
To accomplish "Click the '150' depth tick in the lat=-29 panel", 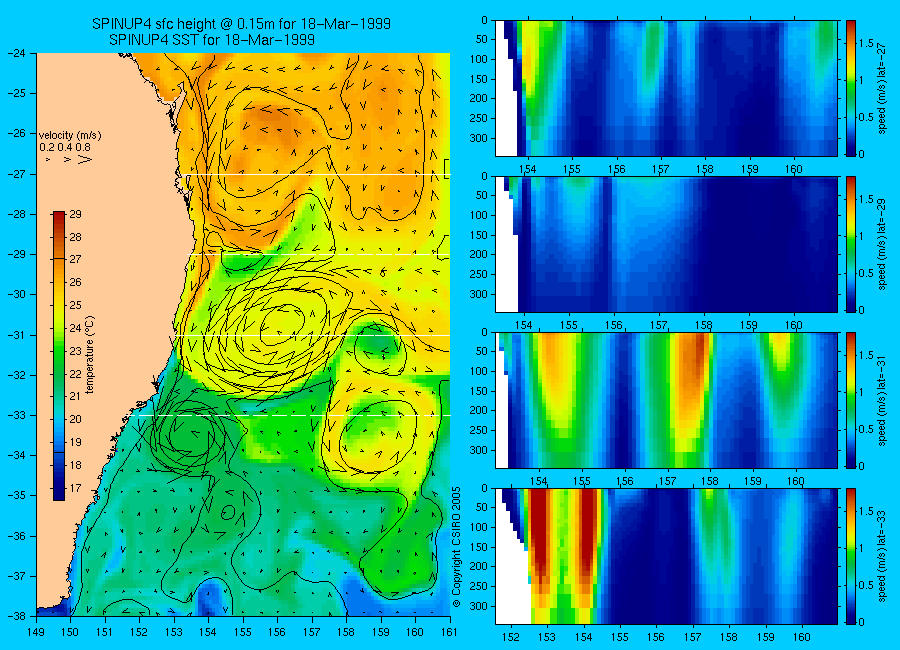I will point(478,235).
